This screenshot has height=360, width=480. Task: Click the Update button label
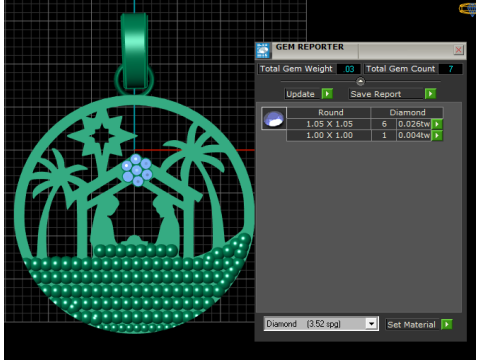coord(300,94)
